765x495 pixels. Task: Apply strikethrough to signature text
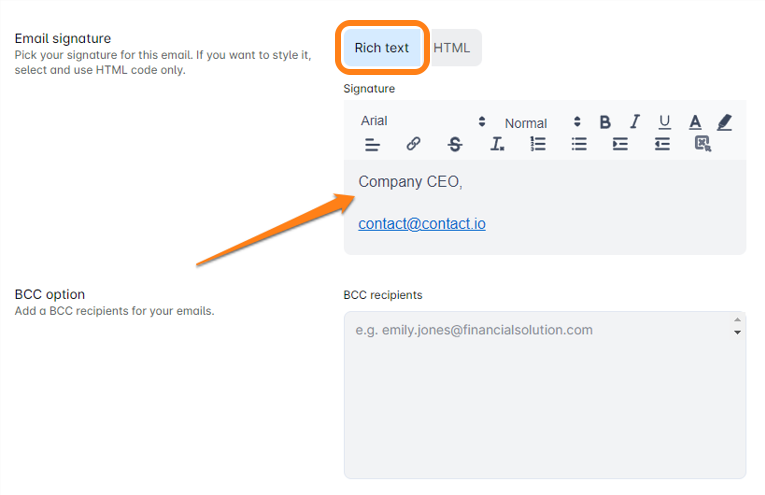pyautogui.click(x=455, y=144)
